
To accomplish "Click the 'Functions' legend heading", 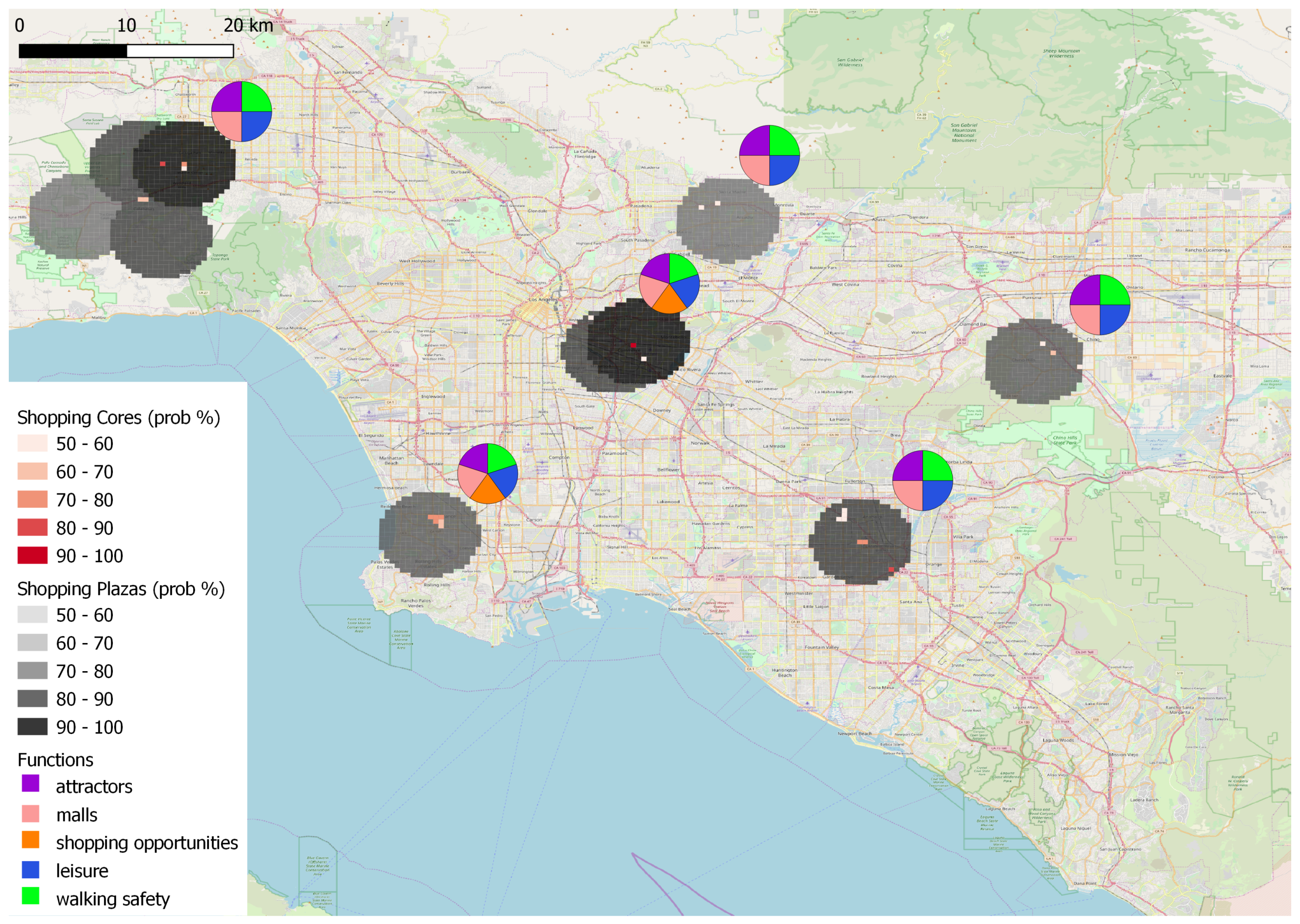I will point(55,759).
